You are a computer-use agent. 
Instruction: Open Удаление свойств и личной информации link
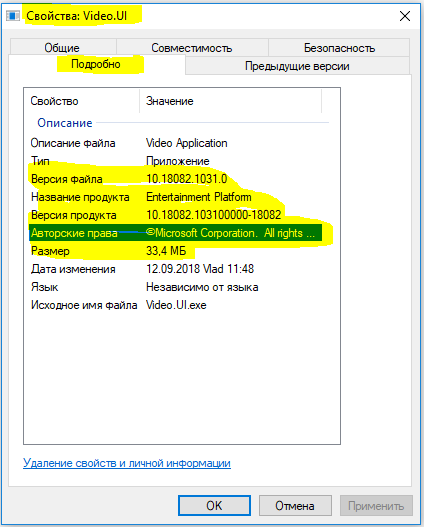click(x=127, y=463)
